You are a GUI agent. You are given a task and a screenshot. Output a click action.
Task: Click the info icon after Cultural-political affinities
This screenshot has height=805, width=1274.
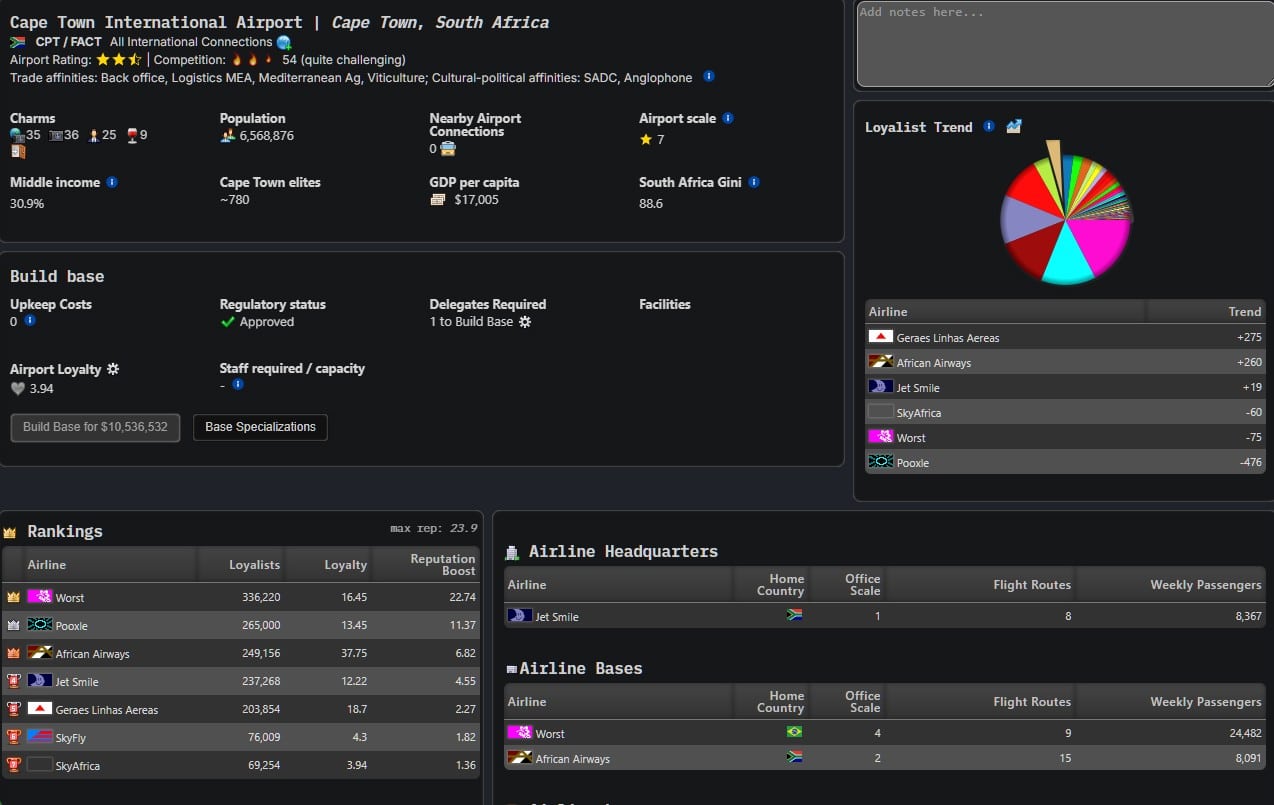710,77
